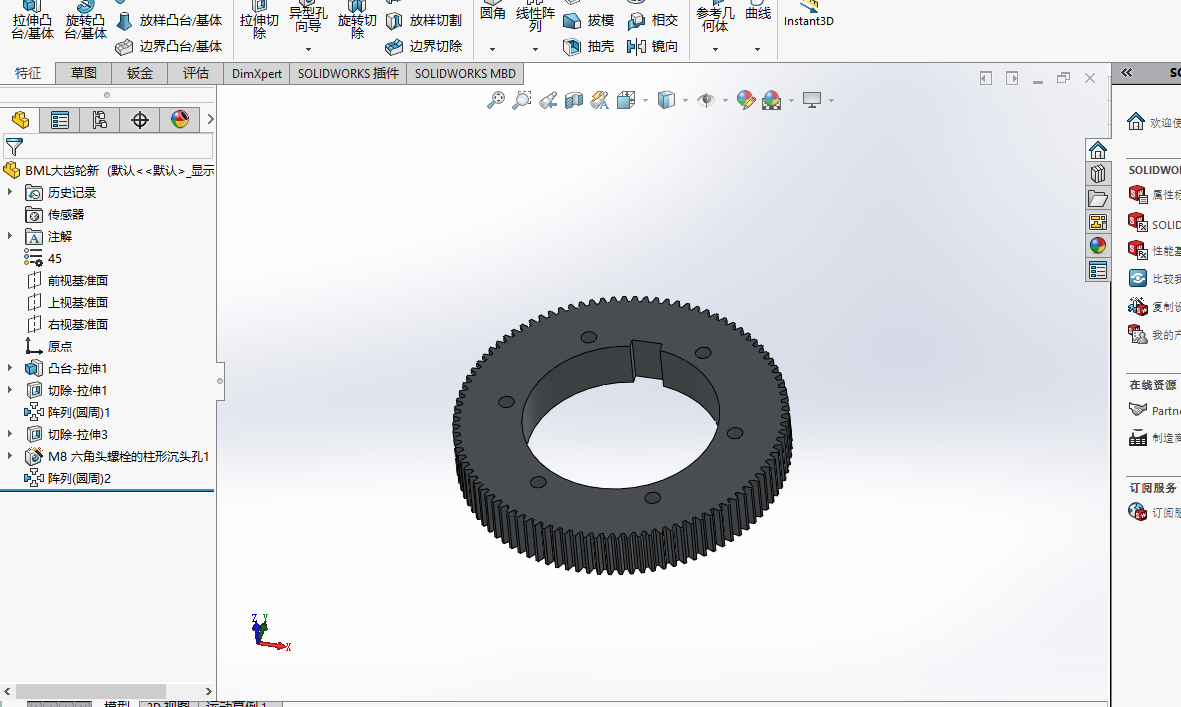The width and height of the screenshot is (1181, 707).
Task: Switch to the 钣金 sheet metal tab
Action: click(x=139, y=73)
